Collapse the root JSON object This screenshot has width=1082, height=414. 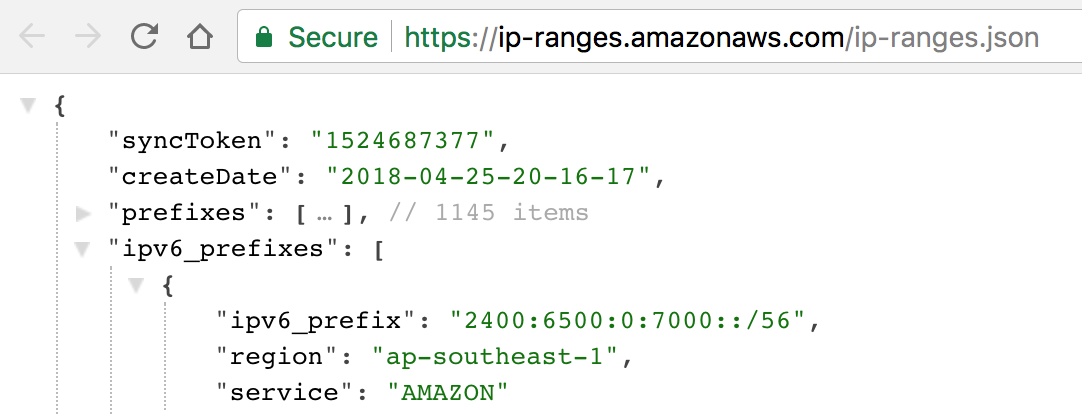click(28, 106)
